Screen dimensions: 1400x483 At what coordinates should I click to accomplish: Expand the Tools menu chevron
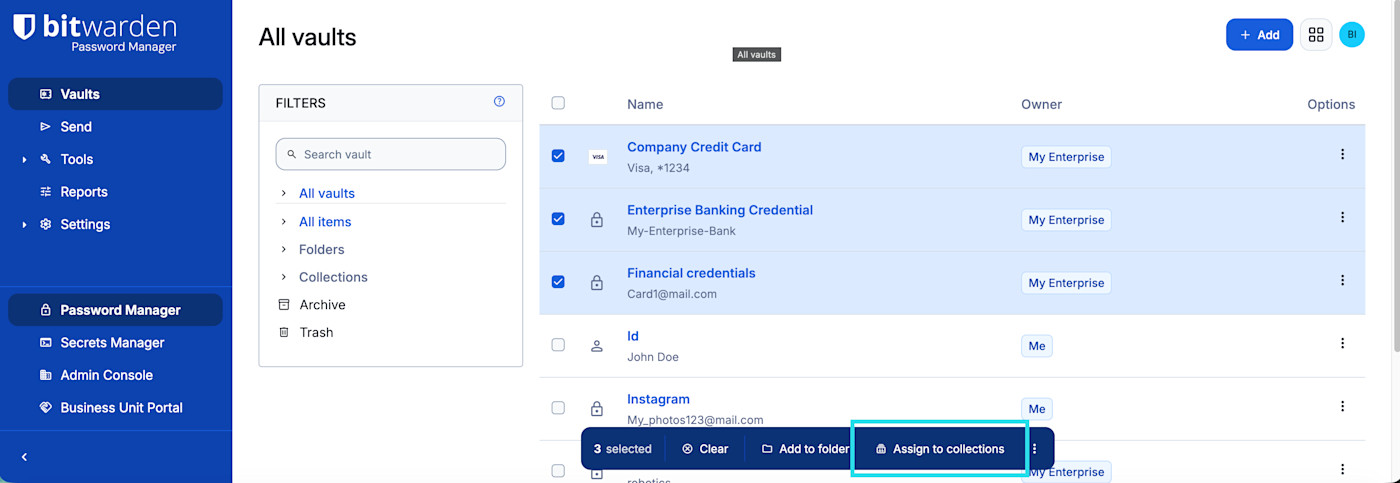point(24,160)
